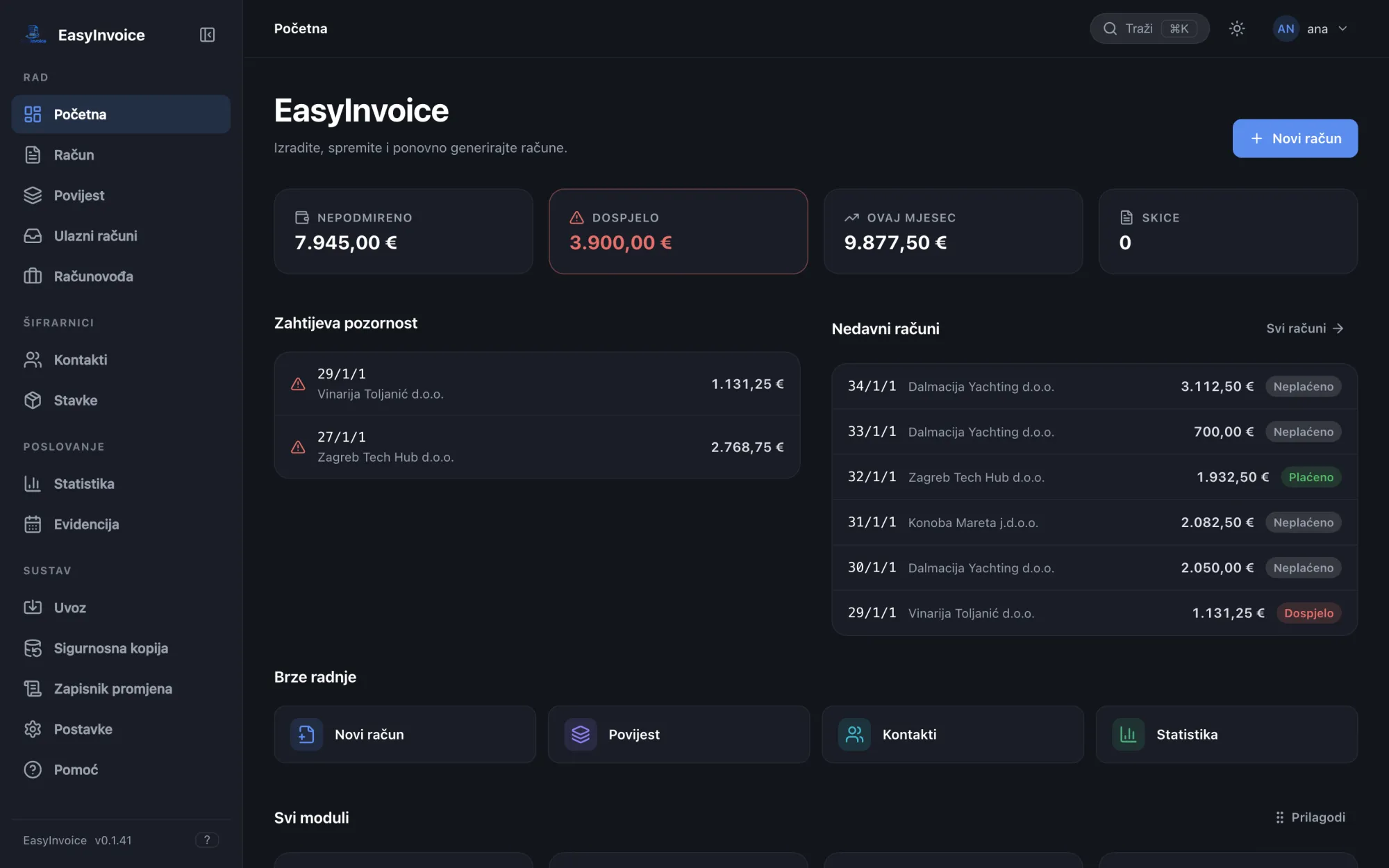Click the Novi račun button at top right
Image resolution: width=1389 pixels, height=868 pixels.
(1295, 138)
